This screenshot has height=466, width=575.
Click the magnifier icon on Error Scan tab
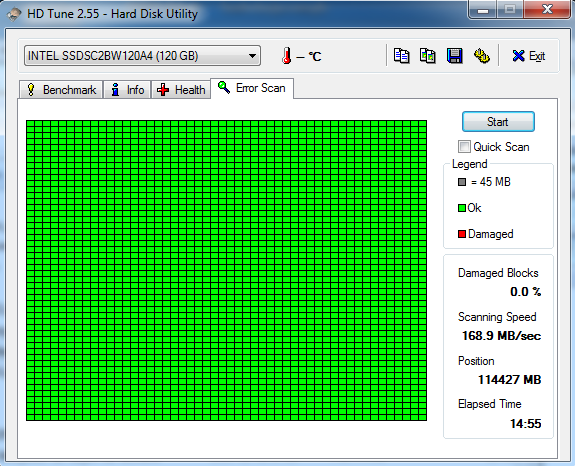224,87
